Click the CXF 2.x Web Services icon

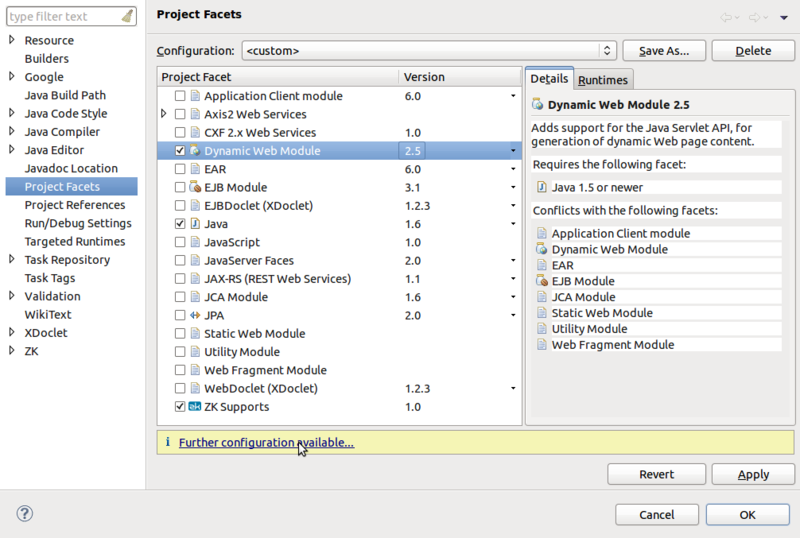click(x=195, y=132)
